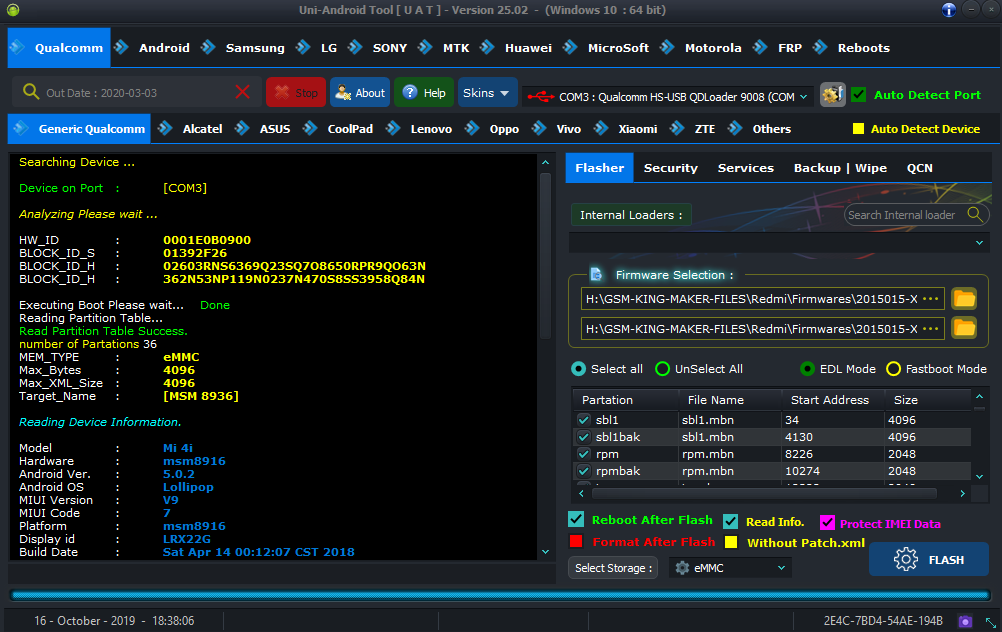Click the firmware selection file icon
The height and width of the screenshot is (632, 1002).
click(596, 275)
